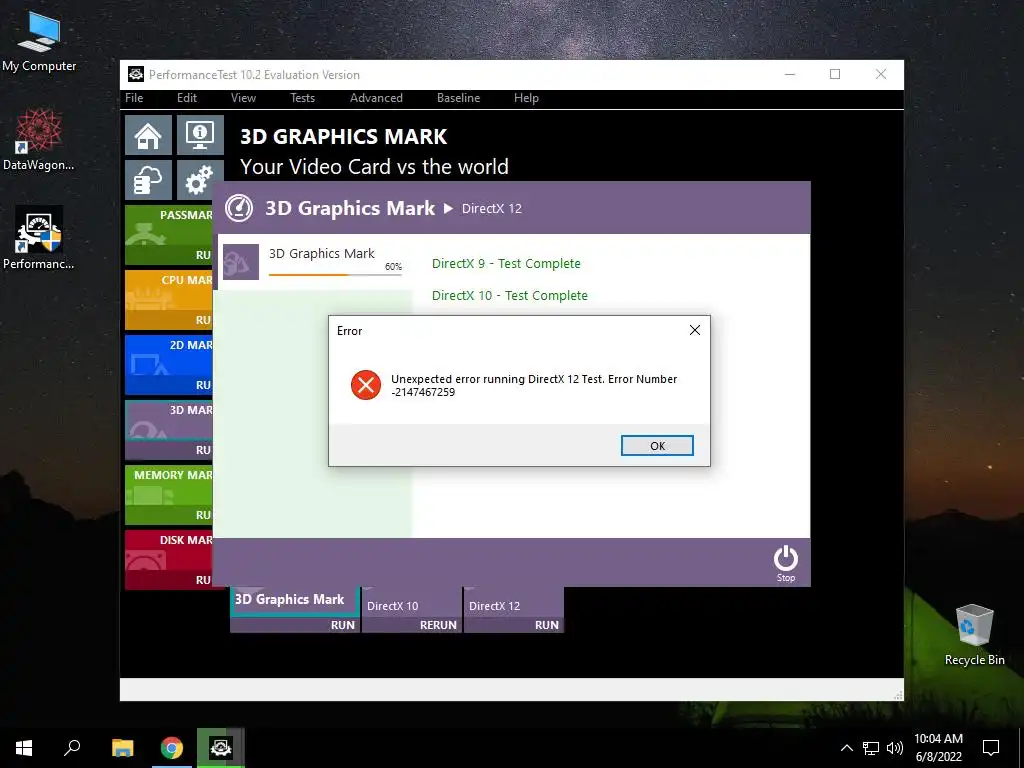The width and height of the screenshot is (1024, 768).
Task: Run the PassMark tile test
Action: pos(203,255)
